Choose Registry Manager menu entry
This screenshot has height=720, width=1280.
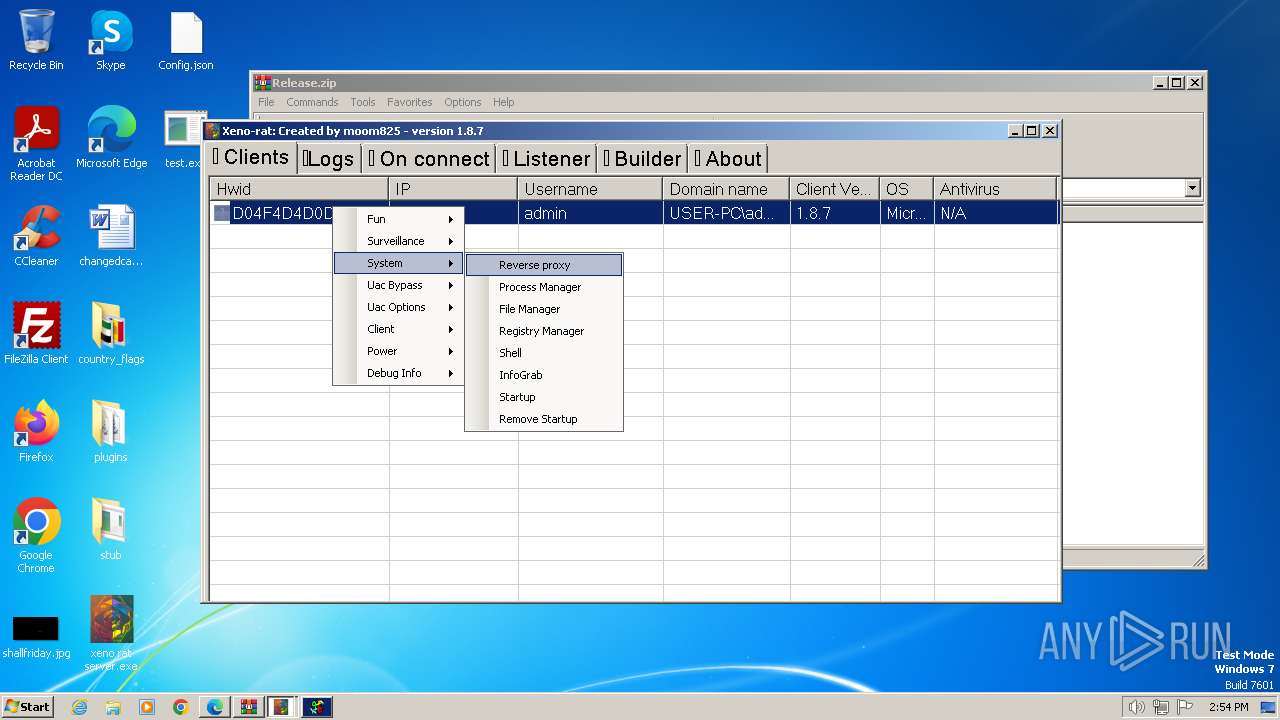pyautogui.click(x=544, y=331)
